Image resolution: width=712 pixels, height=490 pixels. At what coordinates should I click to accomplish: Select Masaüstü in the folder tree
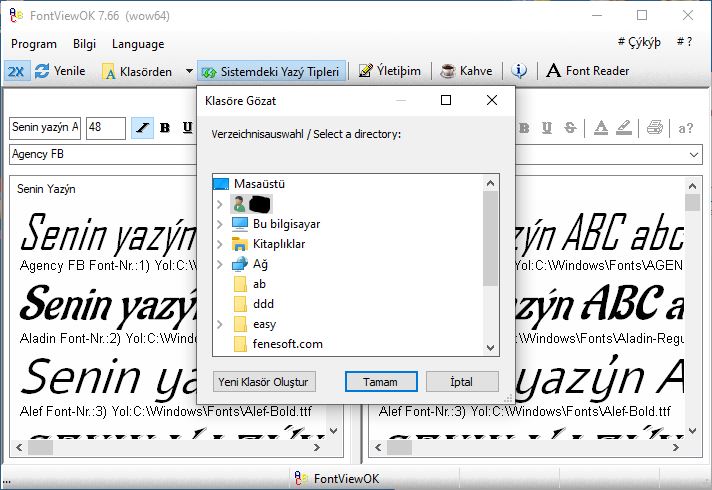[x=259, y=184]
